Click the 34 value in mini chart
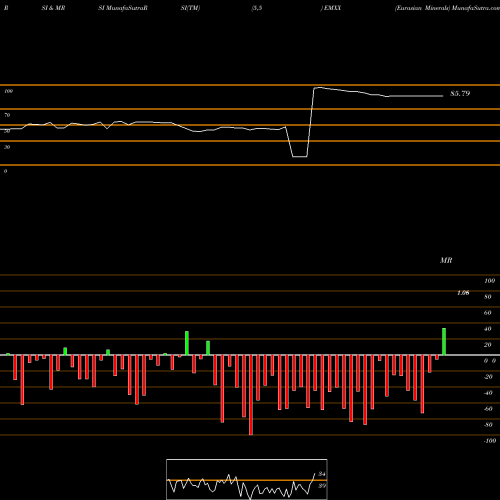Screen dimensions: 500x500 [322, 474]
